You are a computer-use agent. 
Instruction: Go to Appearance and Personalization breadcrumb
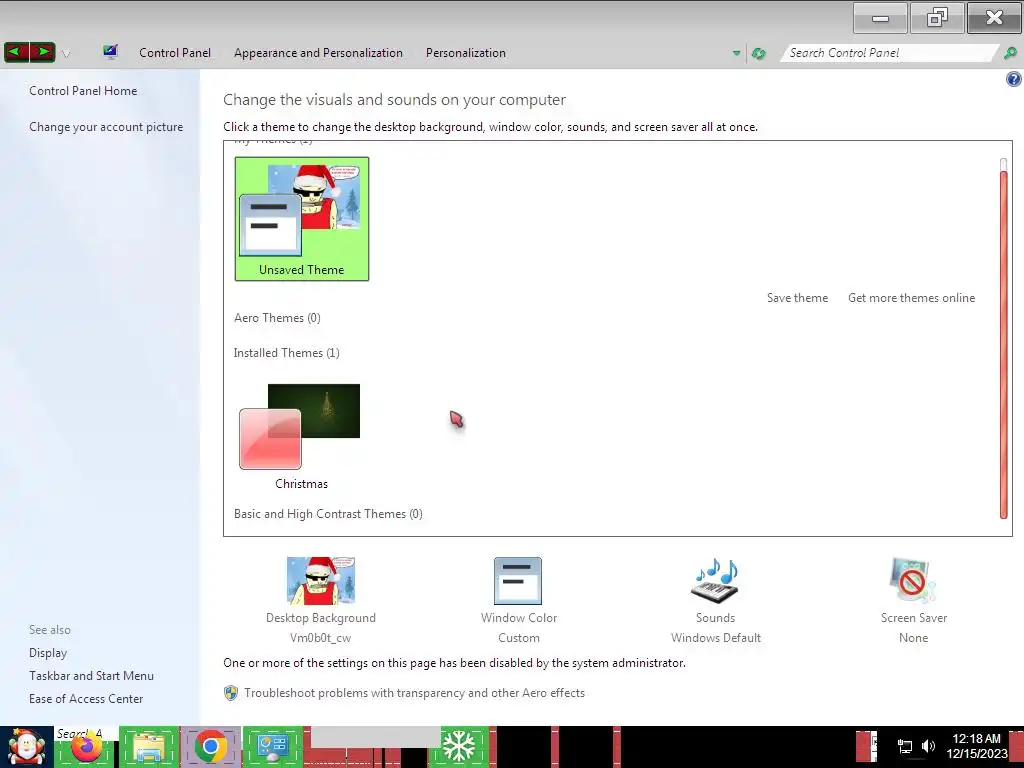coord(318,53)
